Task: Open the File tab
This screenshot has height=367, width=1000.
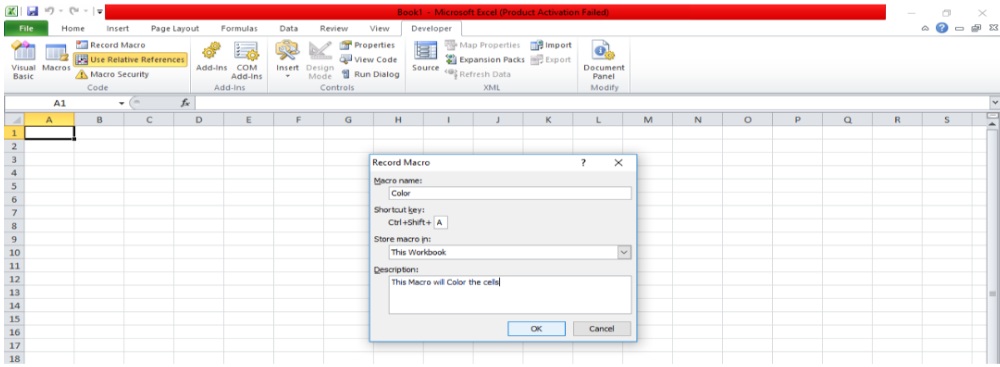Action: pyautogui.click(x=26, y=29)
